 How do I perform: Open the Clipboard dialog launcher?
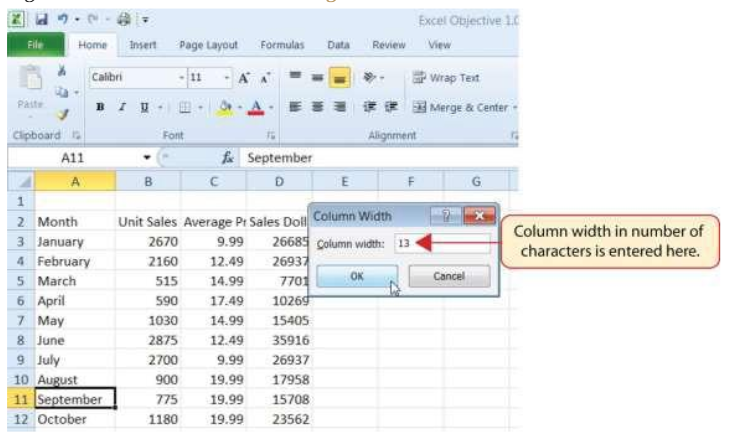coord(76,135)
